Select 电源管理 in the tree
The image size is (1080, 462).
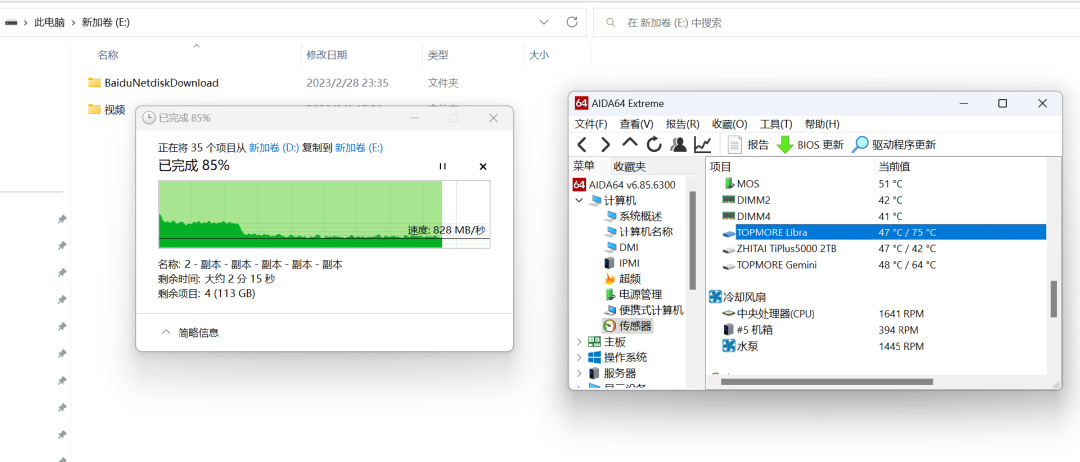pos(632,295)
